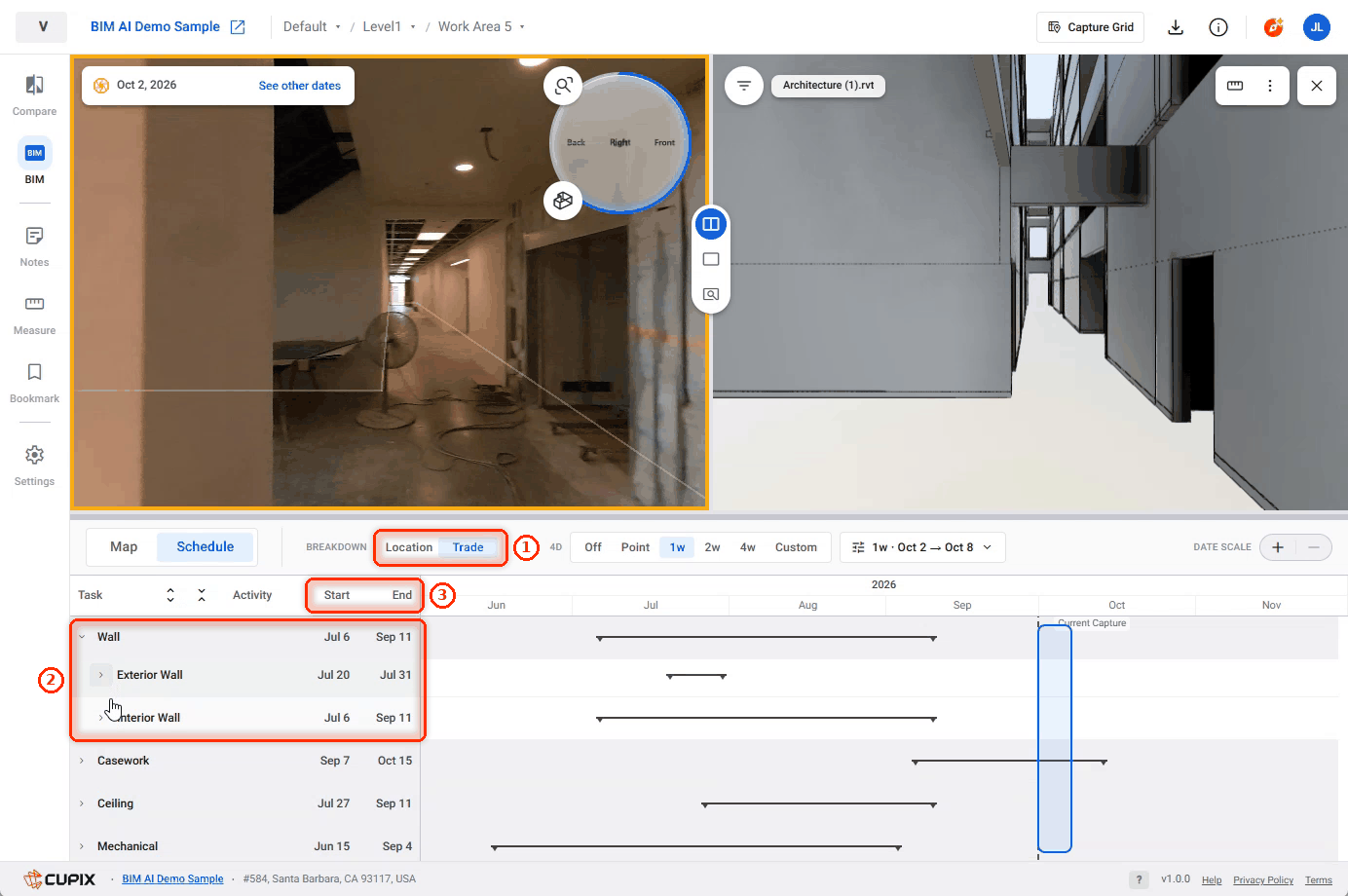Screen dimensions: 1348x896
Task: Select the image search view mode
Action: [x=711, y=294]
